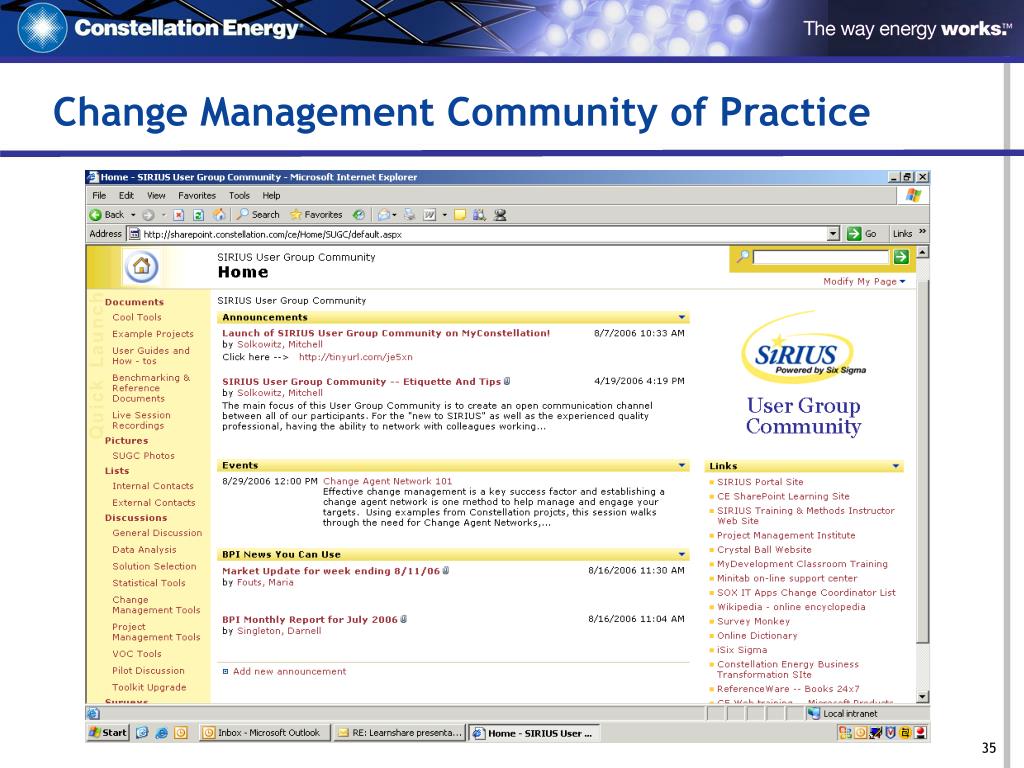This screenshot has height=768, width=1024.
Task: Open the Favorites menu in menu bar
Action: point(197,195)
